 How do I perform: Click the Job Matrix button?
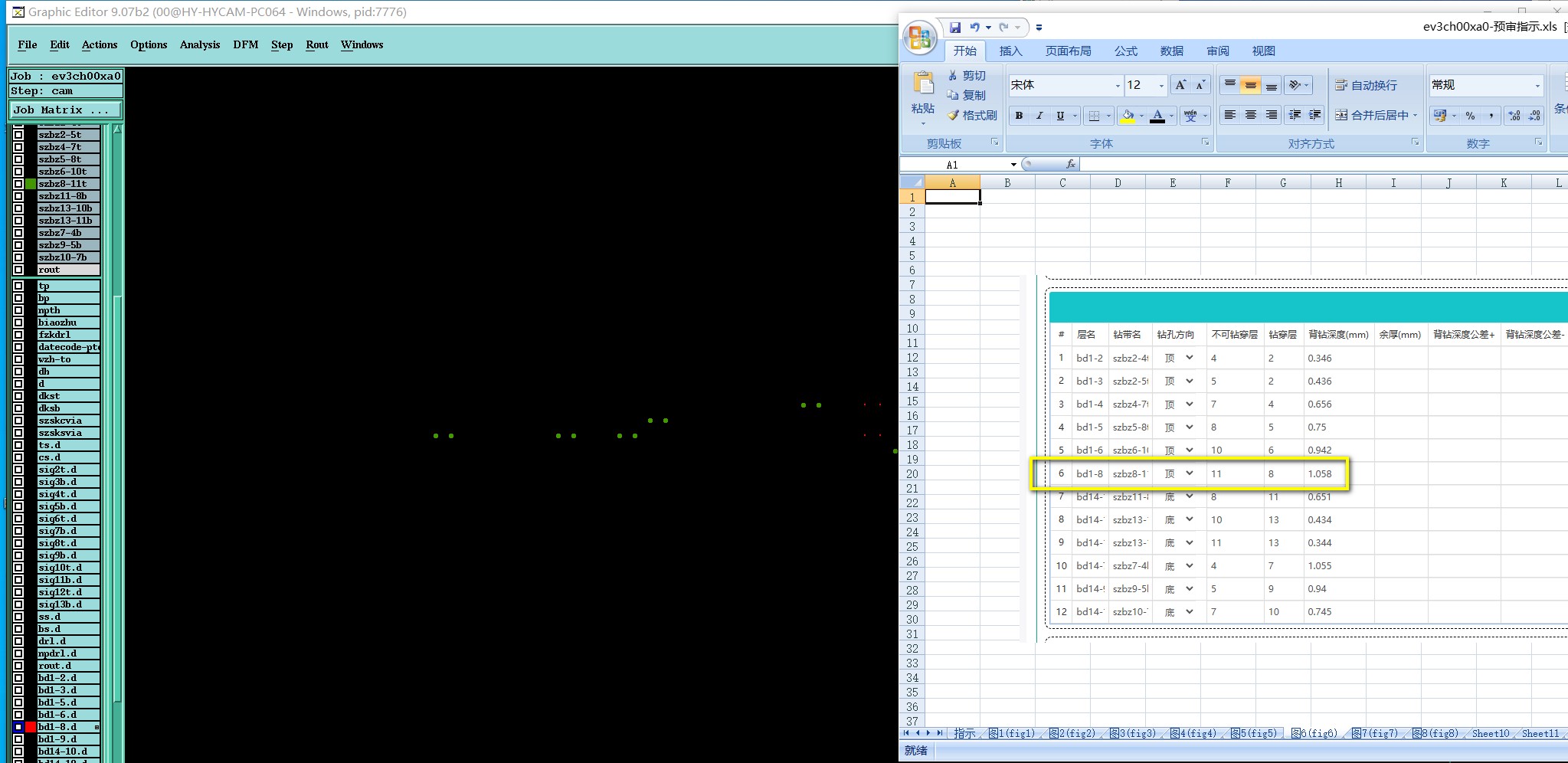pos(65,110)
